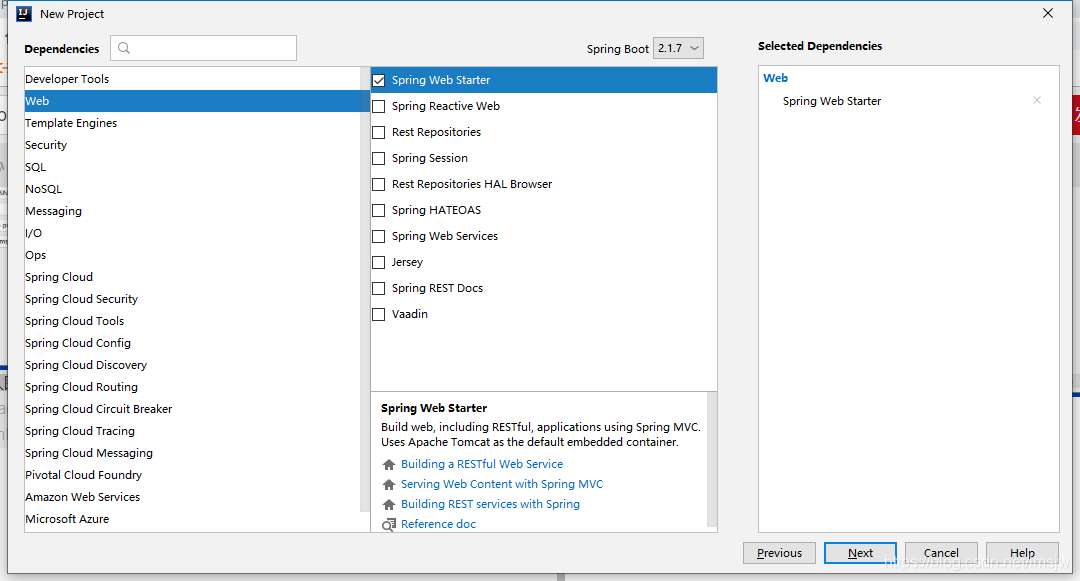The width and height of the screenshot is (1080, 581).
Task: Click the Help button
Action: pyautogui.click(x=1022, y=553)
